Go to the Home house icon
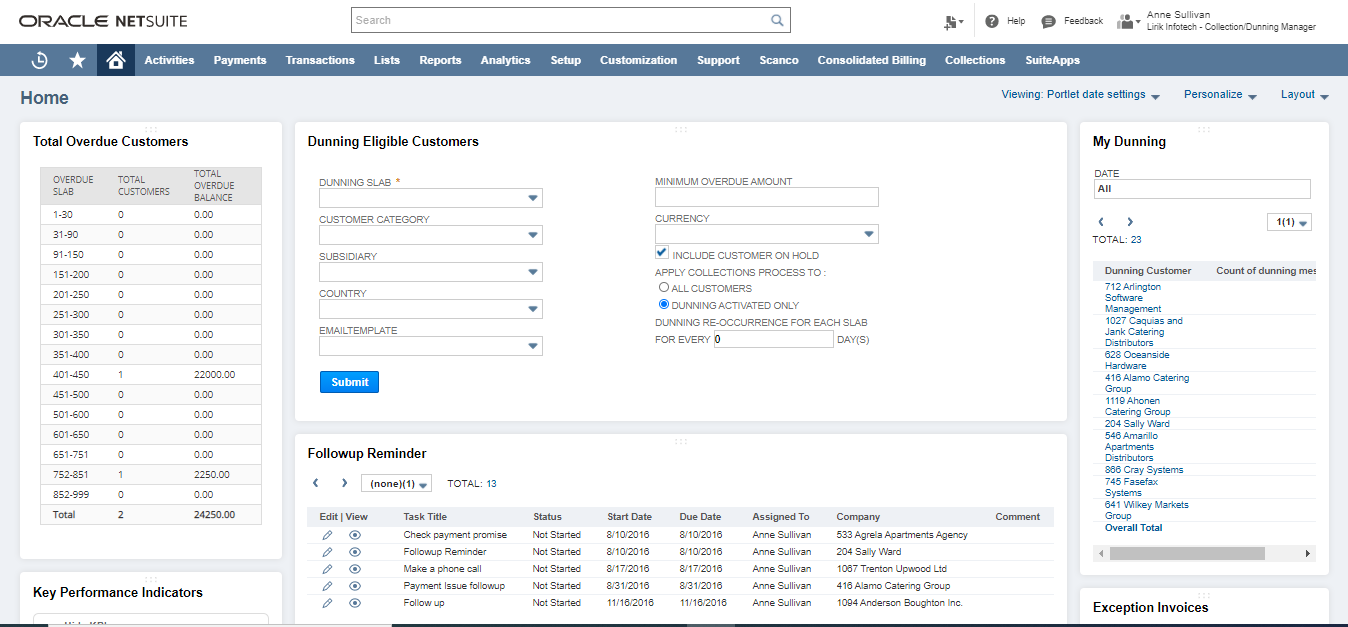 click(x=115, y=60)
